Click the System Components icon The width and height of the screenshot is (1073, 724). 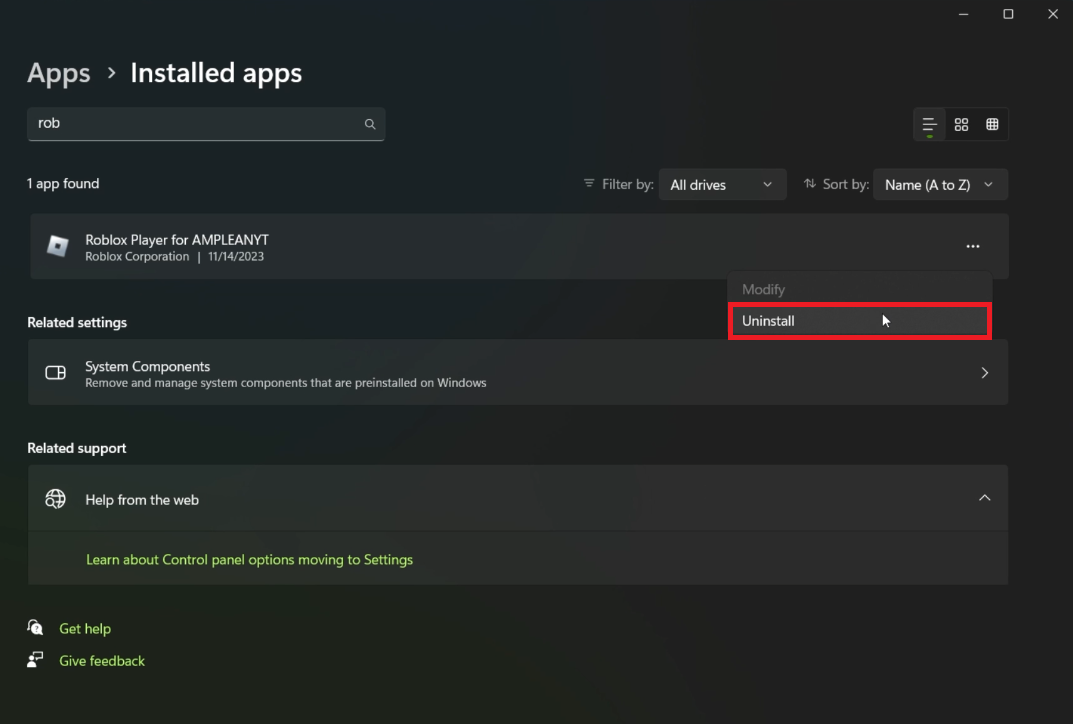point(56,373)
